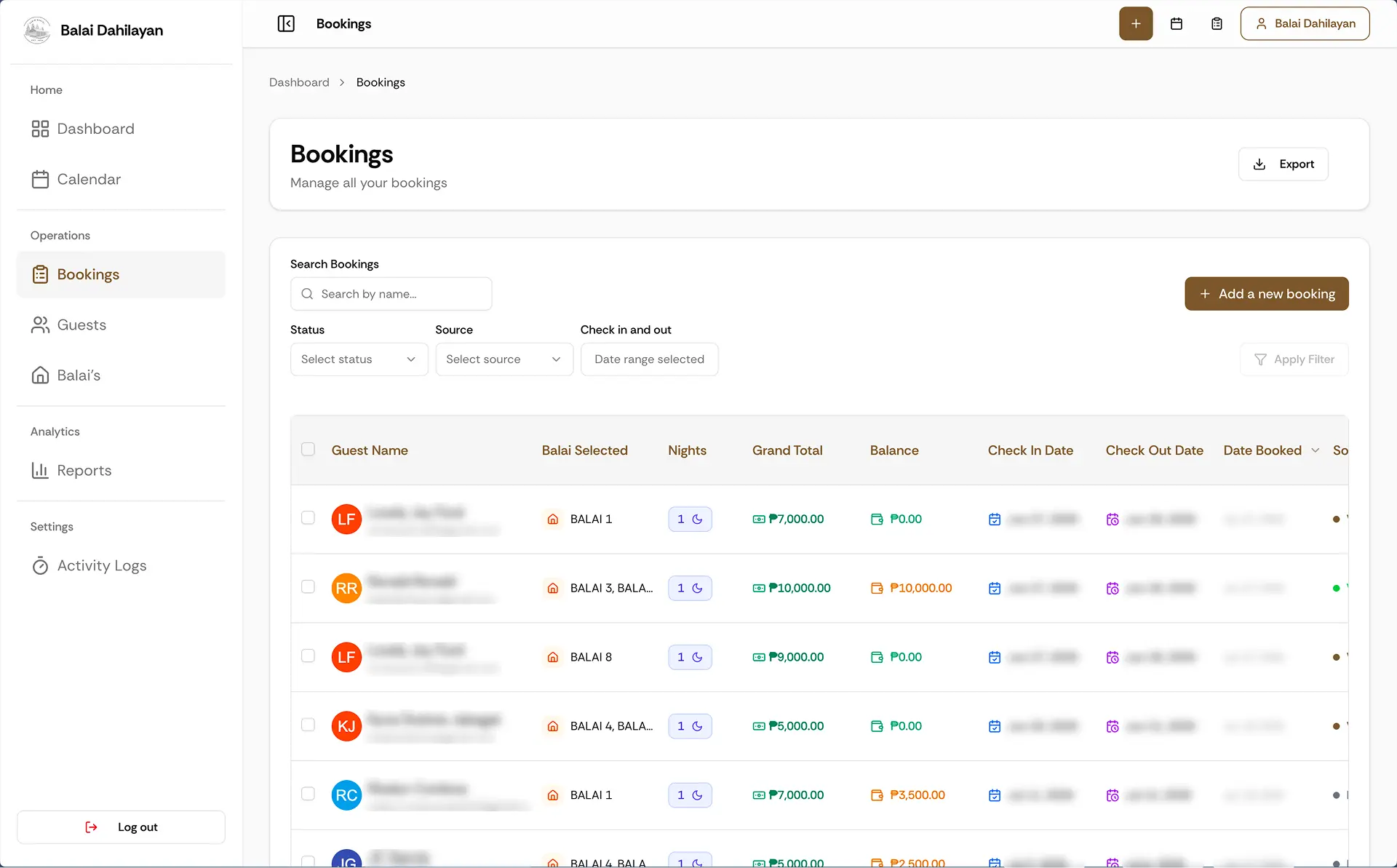Image resolution: width=1397 pixels, height=868 pixels.
Task: Collapse the sidebar with panel toggle icon
Action: click(x=286, y=23)
